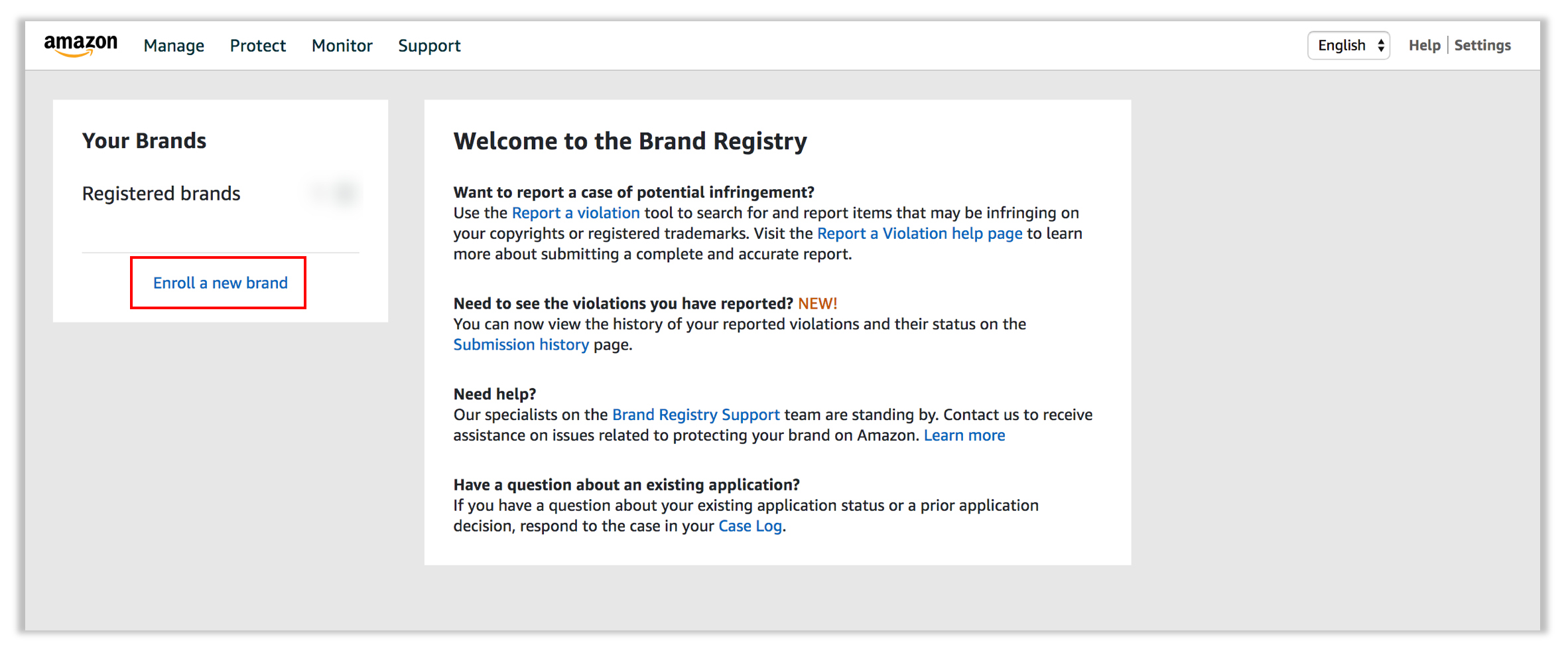Open Settings in the header
The width and height of the screenshot is (1568, 649).
[x=1482, y=45]
